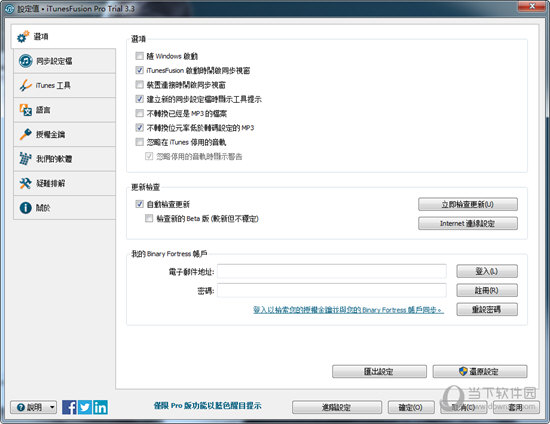Click the 還原設定 restore settings button
This screenshot has height=424, width=550.
[x=479, y=371]
